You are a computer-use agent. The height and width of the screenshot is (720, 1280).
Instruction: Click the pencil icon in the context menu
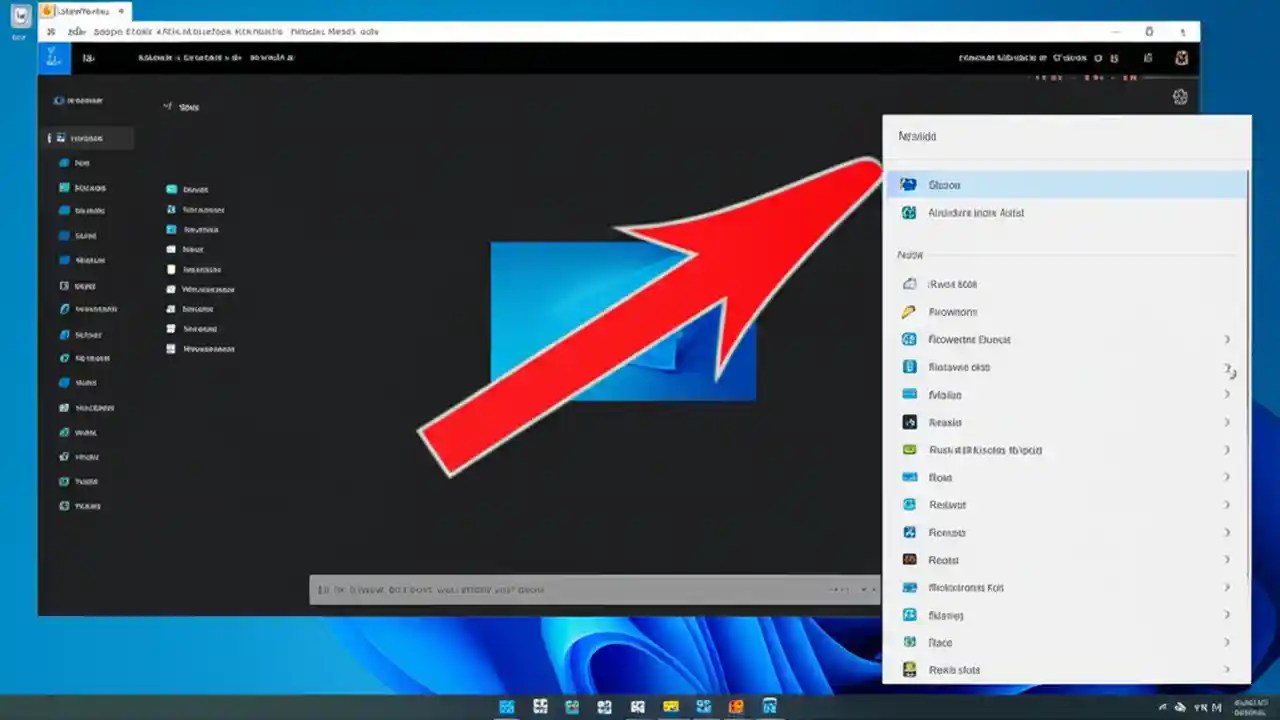pyautogui.click(x=908, y=311)
